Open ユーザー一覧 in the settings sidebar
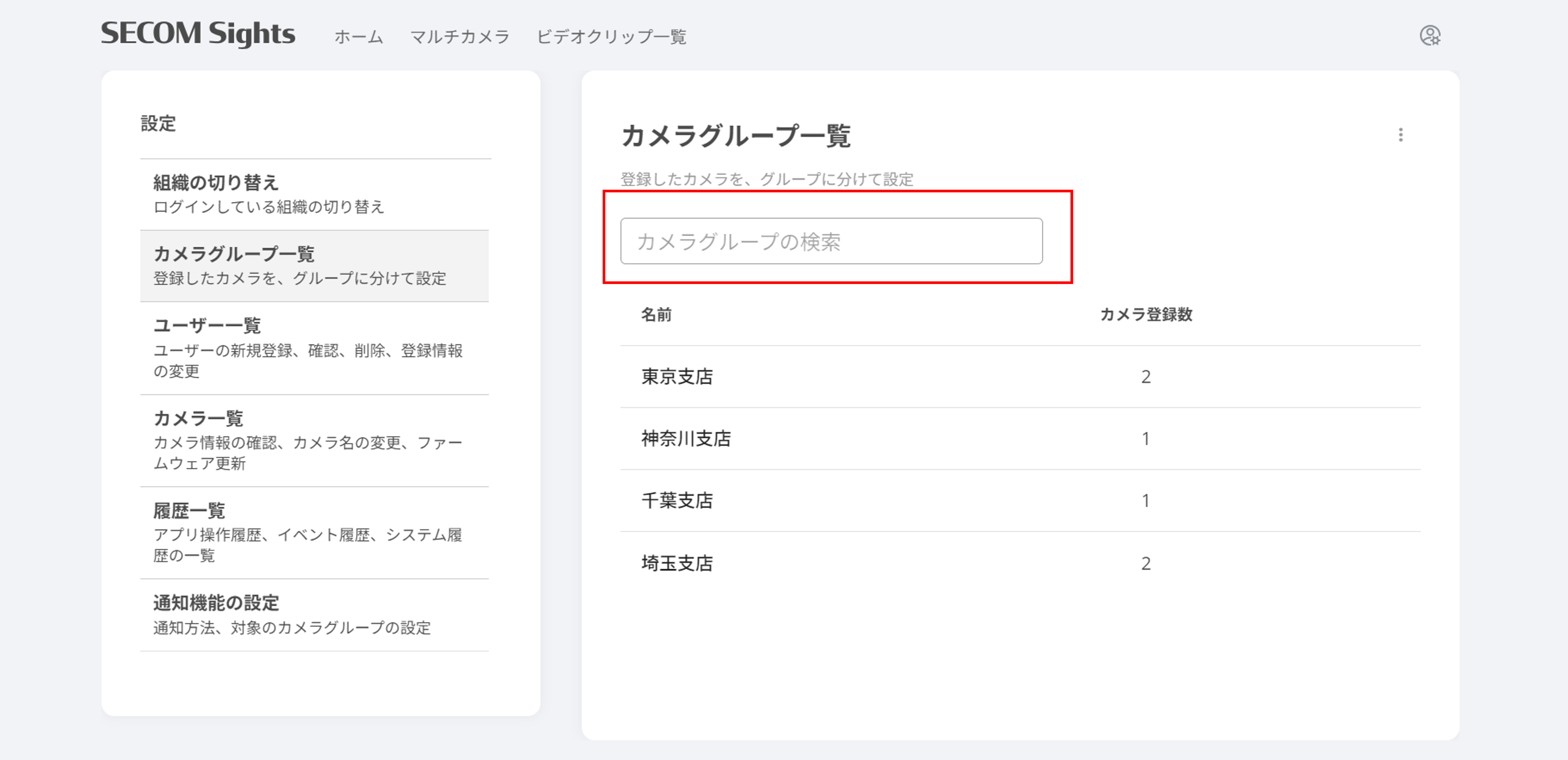The image size is (1568, 760). (x=315, y=348)
